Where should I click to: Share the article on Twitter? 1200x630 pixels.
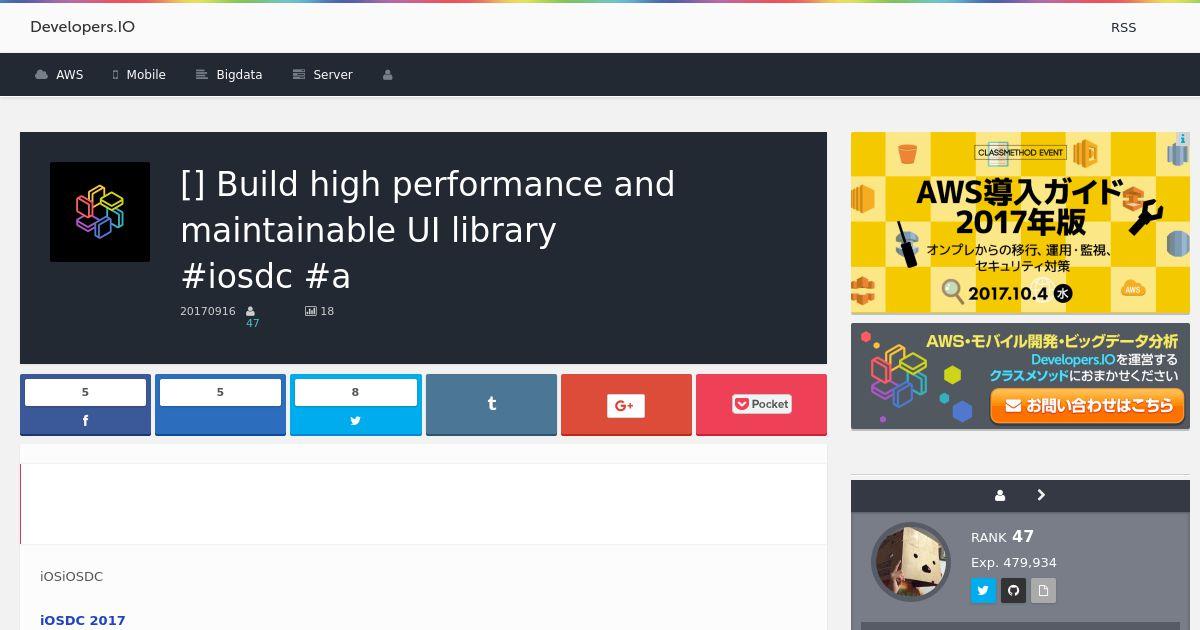tap(355, 405)
